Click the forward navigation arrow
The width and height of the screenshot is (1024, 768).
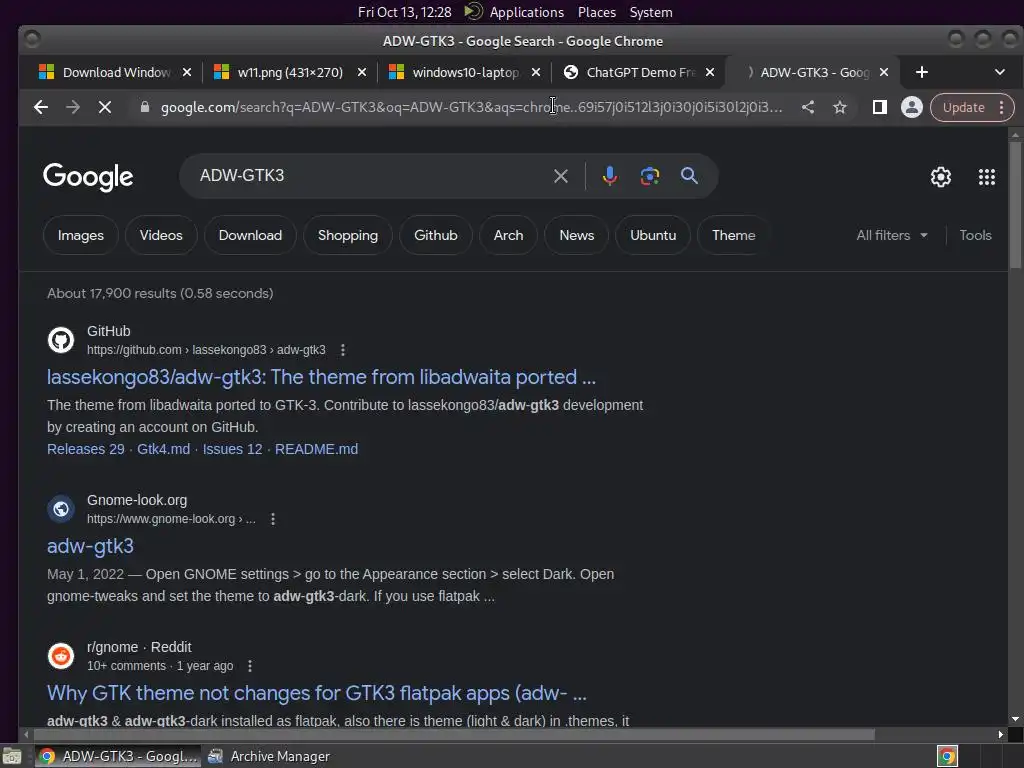(72, 107)
